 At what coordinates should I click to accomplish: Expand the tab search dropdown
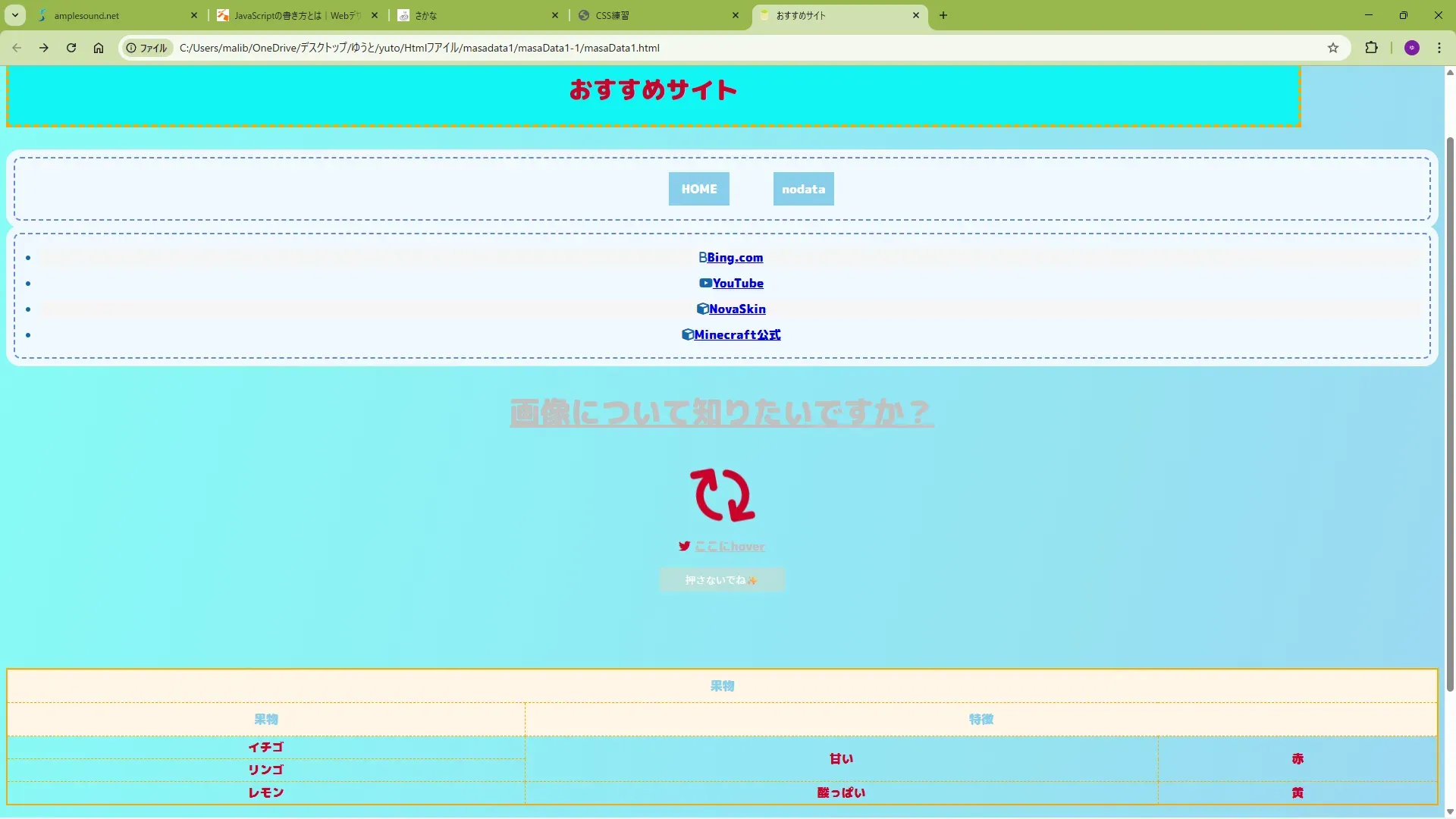(x=14, y=15)
